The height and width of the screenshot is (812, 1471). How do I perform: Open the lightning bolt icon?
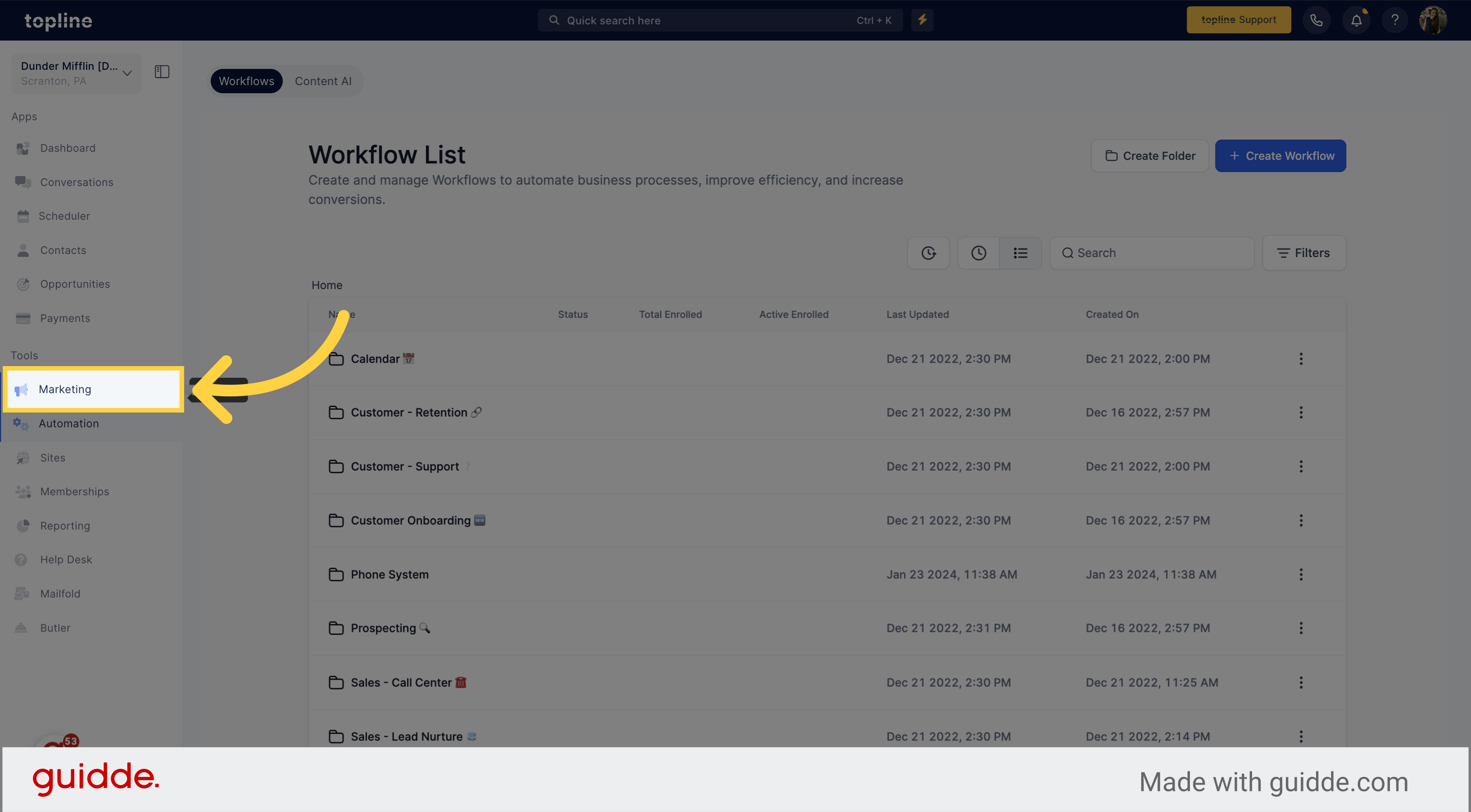click(x=922, y=20)
